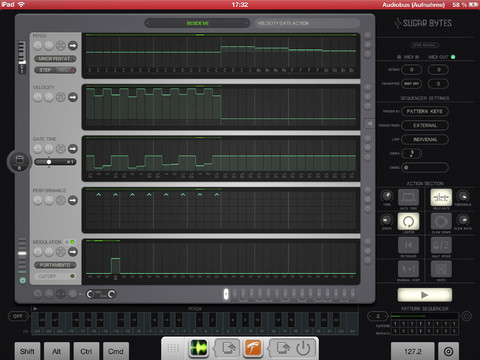Change the Tempo note value selector
The image size is (480, 360).
pyautogui.click(x=412, y=153)
